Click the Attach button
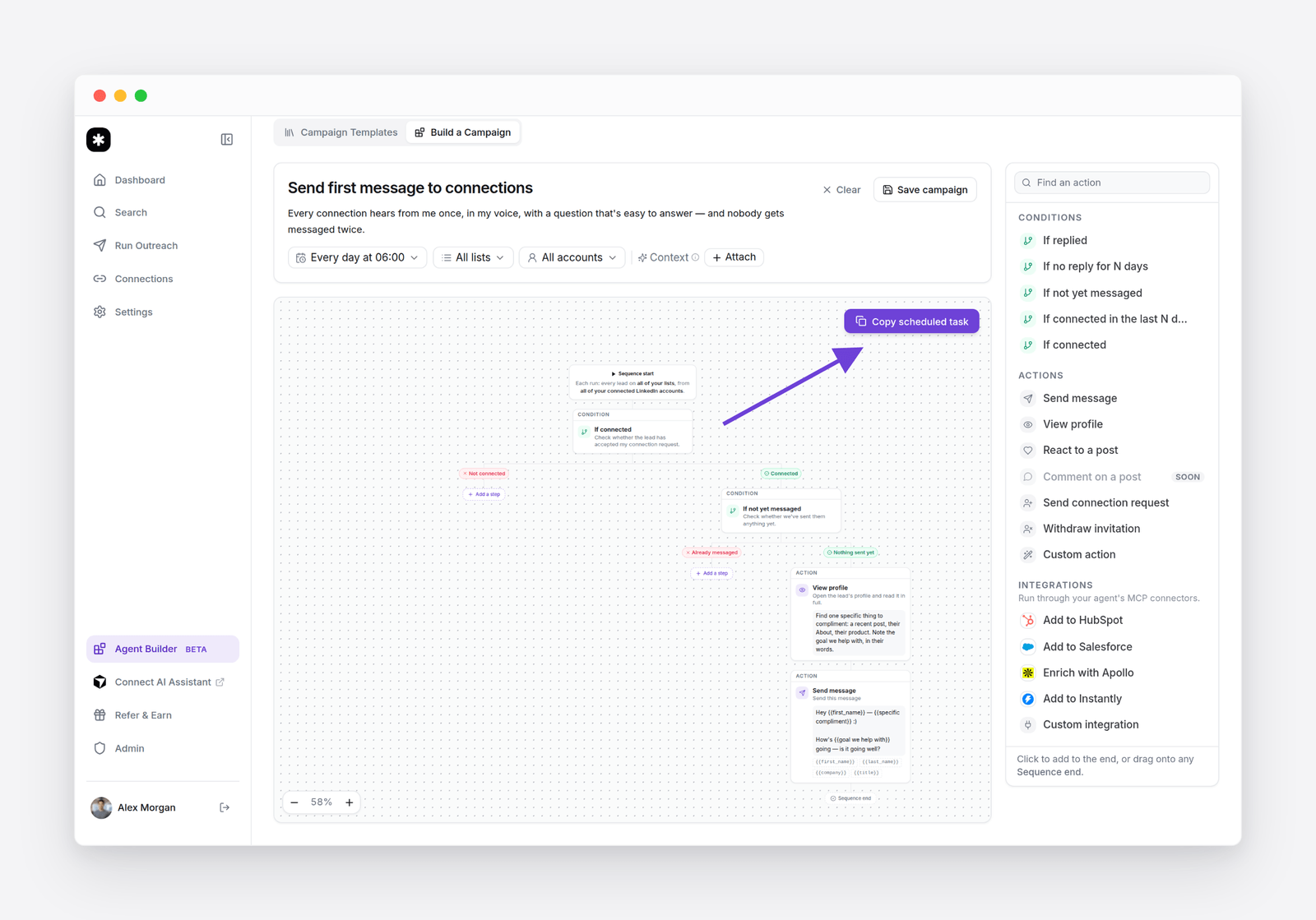The image size is (1316, 920). [734, 257]
